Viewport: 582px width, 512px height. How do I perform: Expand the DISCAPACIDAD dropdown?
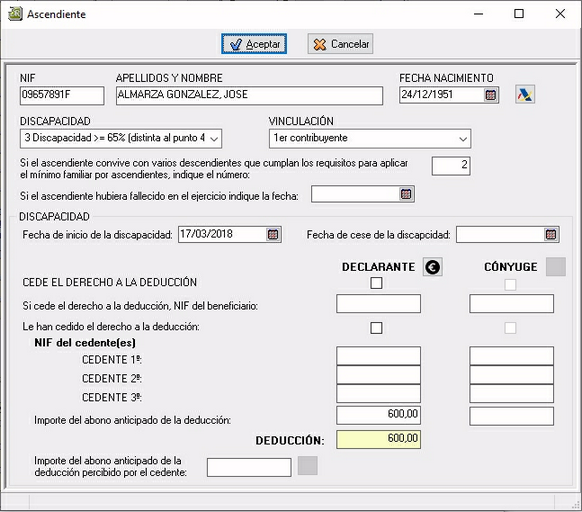click(x=121, y=138)
